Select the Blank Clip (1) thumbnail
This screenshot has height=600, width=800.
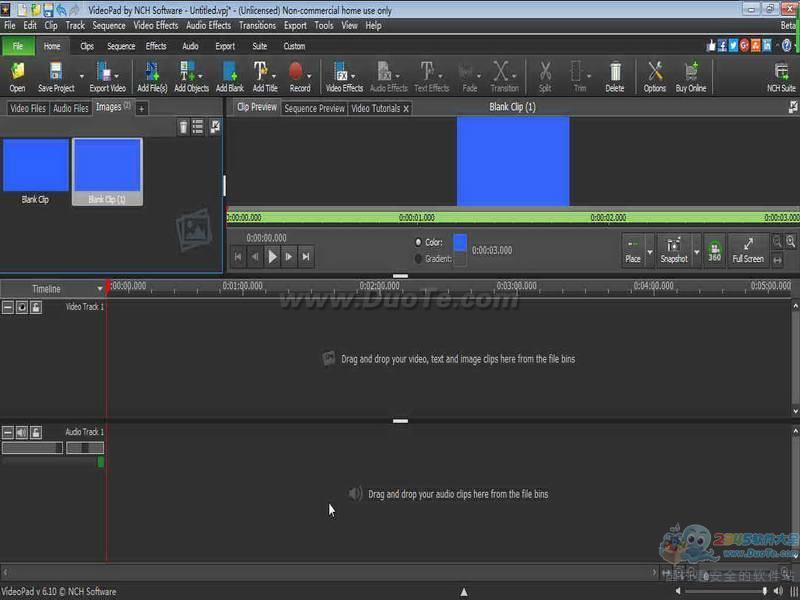(107, 172)
